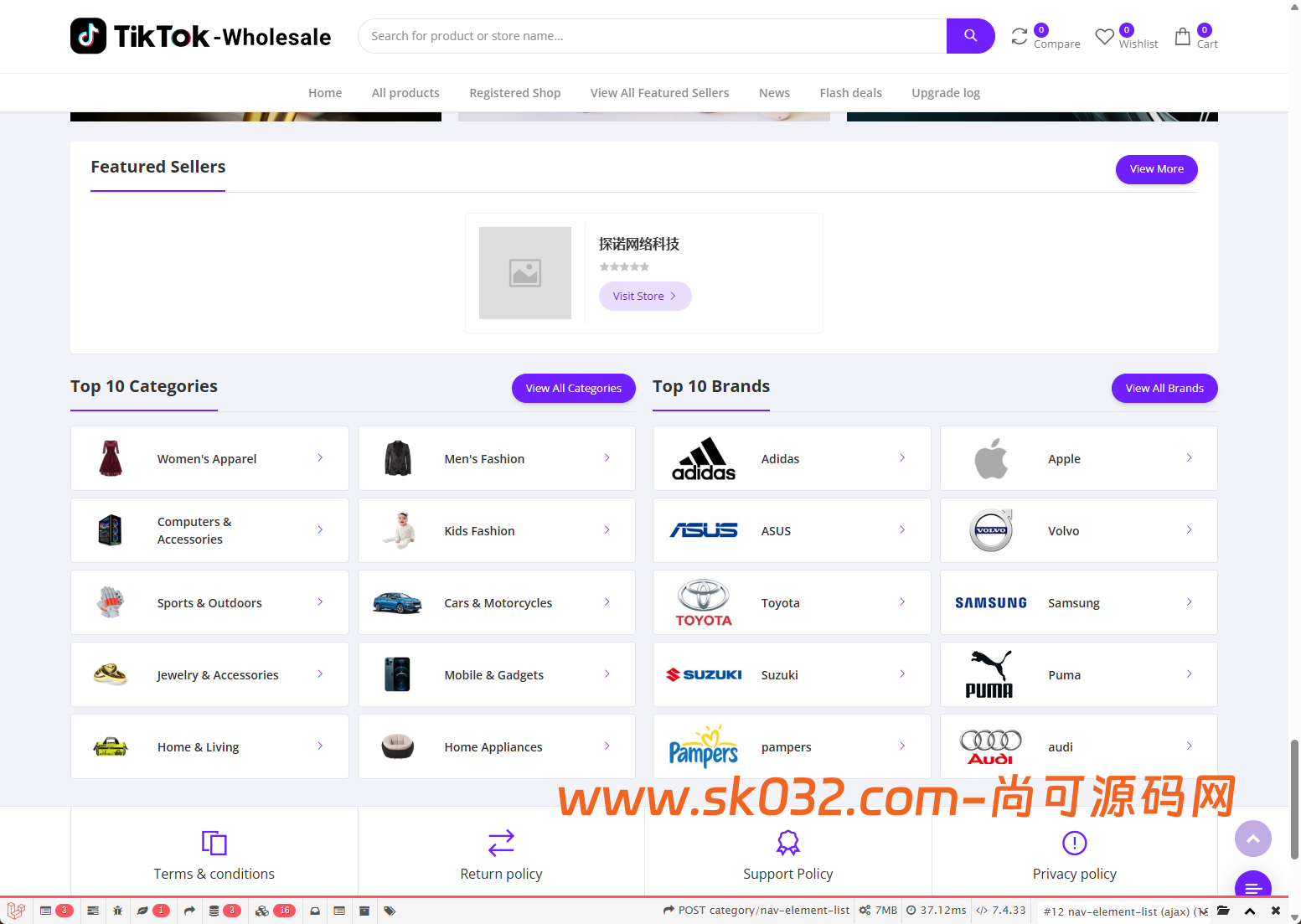1301x924 pixels.
Task: Open the Wishlist heart icon
Action: coord(1105,37)
